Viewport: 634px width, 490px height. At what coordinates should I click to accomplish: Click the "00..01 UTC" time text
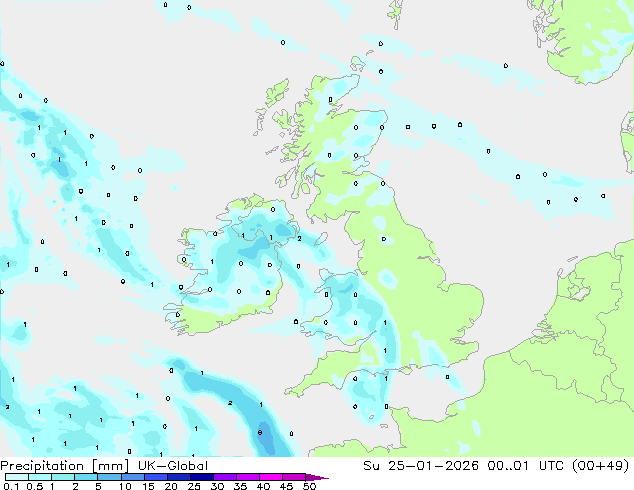527,465
